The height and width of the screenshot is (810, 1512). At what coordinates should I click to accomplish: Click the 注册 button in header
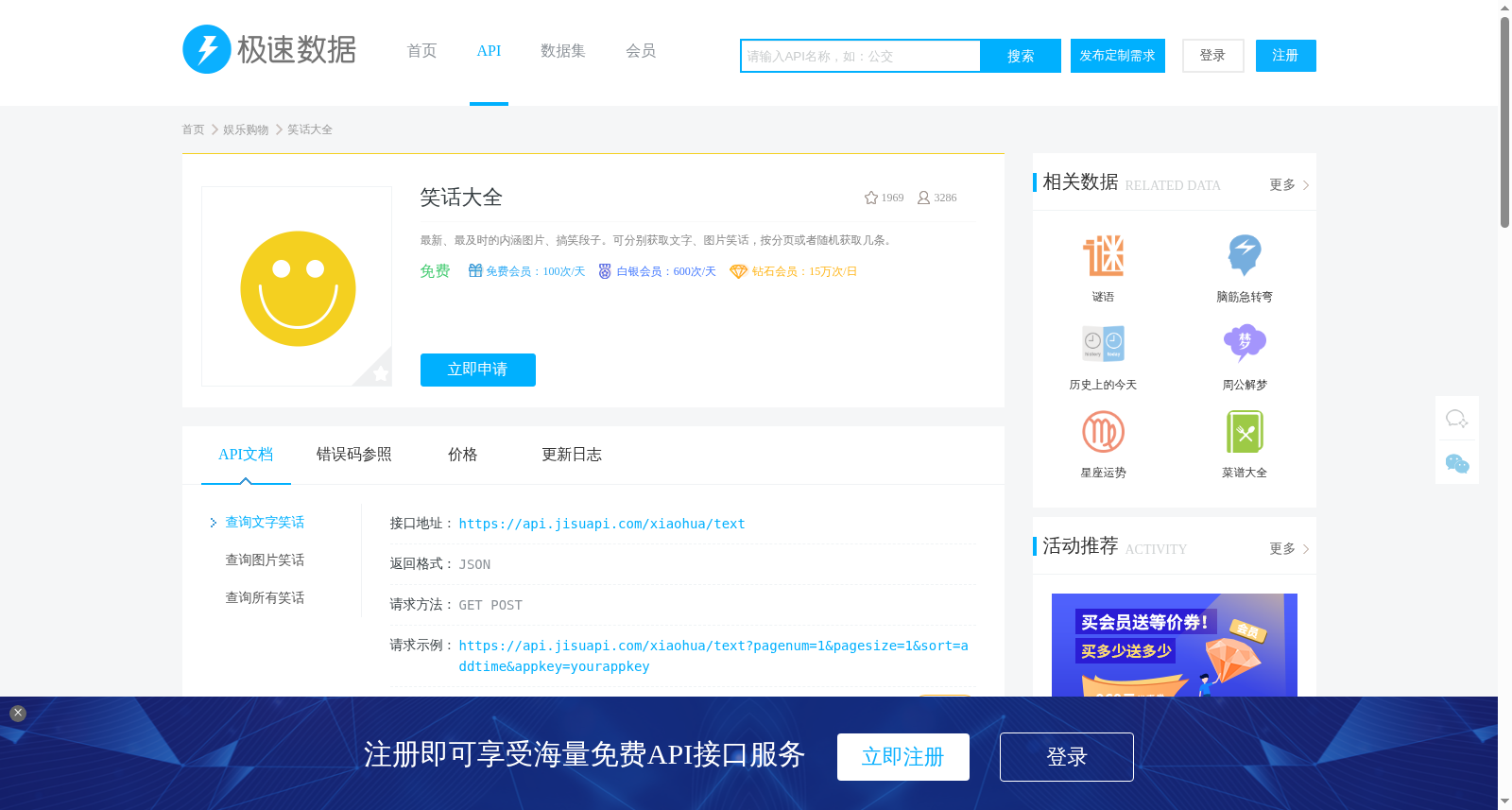pyautogui.click(x=1285, y=56)
